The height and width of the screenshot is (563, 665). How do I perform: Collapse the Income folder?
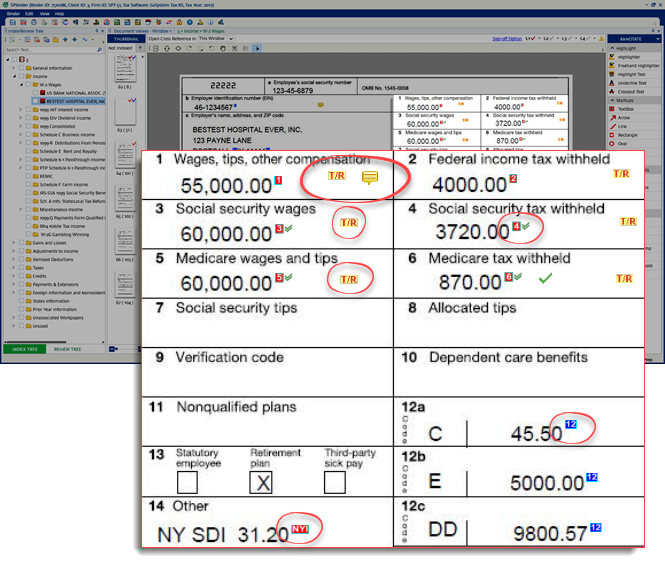tap(14, 76)
